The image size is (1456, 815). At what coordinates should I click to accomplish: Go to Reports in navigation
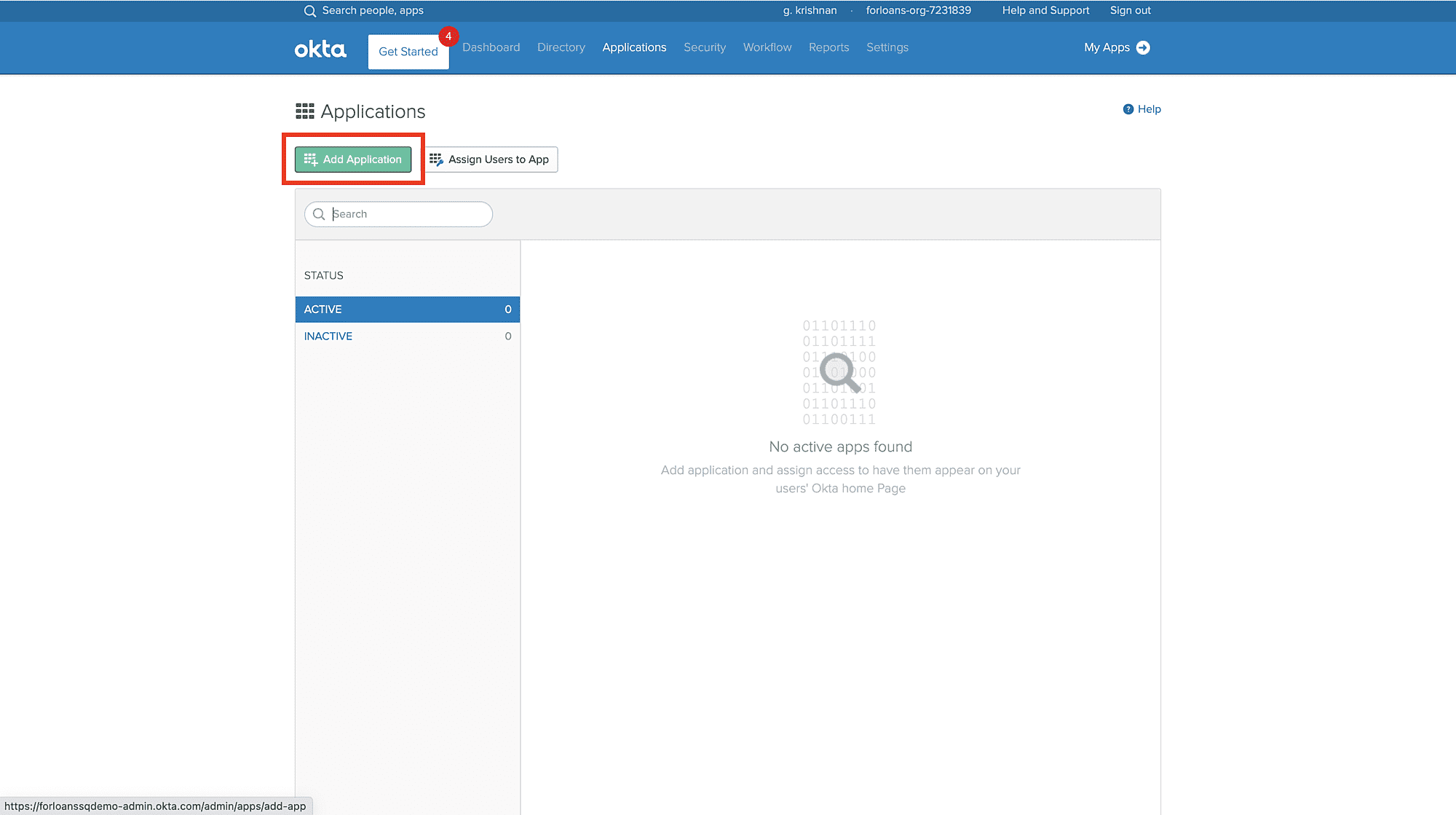(x=828, y=47)
